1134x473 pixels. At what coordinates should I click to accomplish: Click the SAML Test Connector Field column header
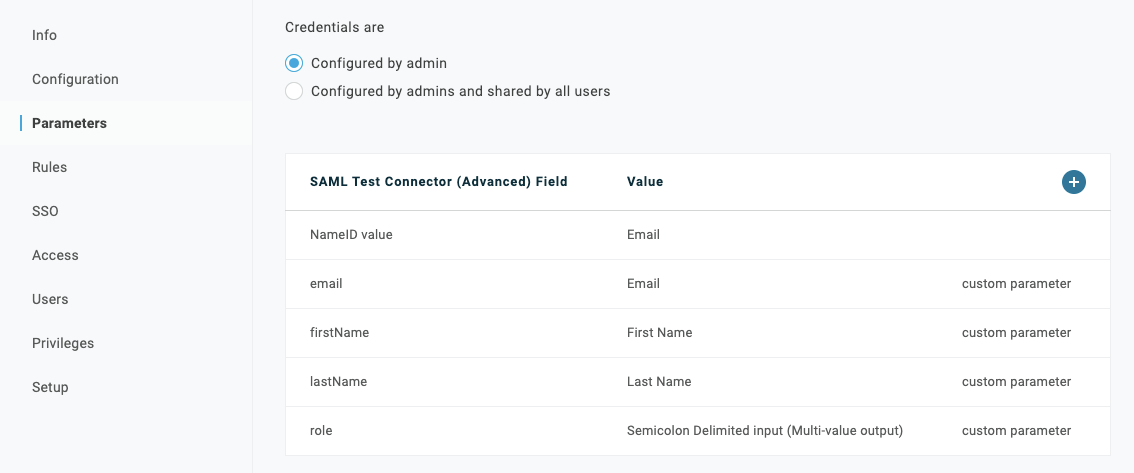coord(438,182)
